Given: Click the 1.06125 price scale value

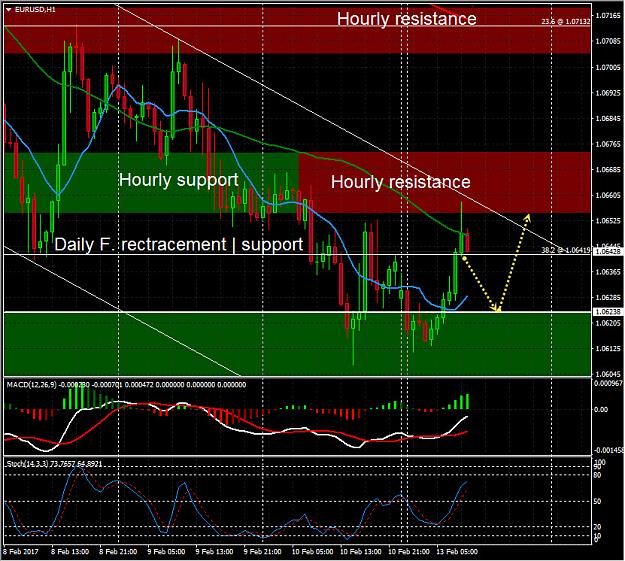Looking at the screenshot, I should 608,349.
